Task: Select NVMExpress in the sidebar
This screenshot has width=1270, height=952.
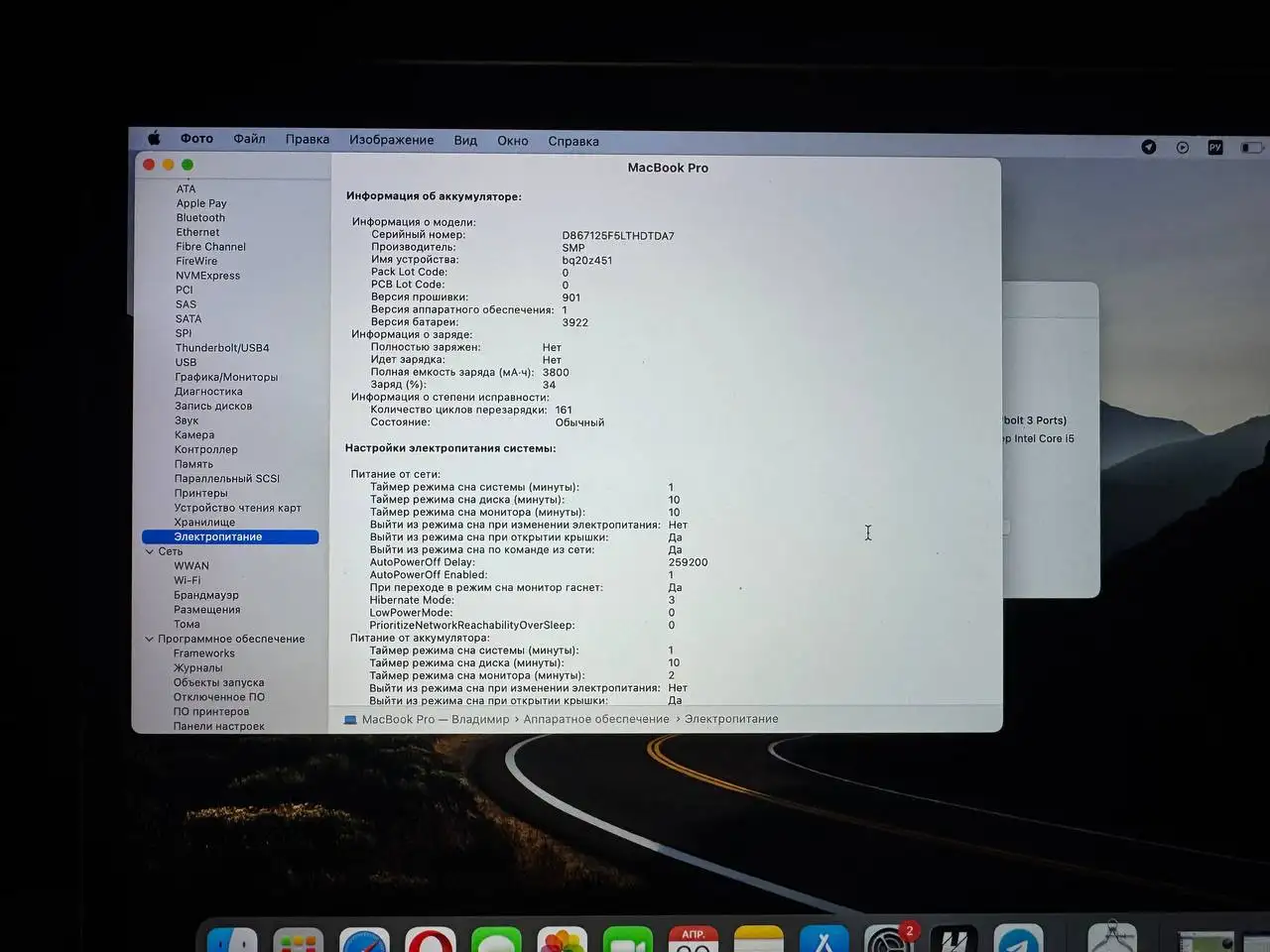Action: coord(207,276)
